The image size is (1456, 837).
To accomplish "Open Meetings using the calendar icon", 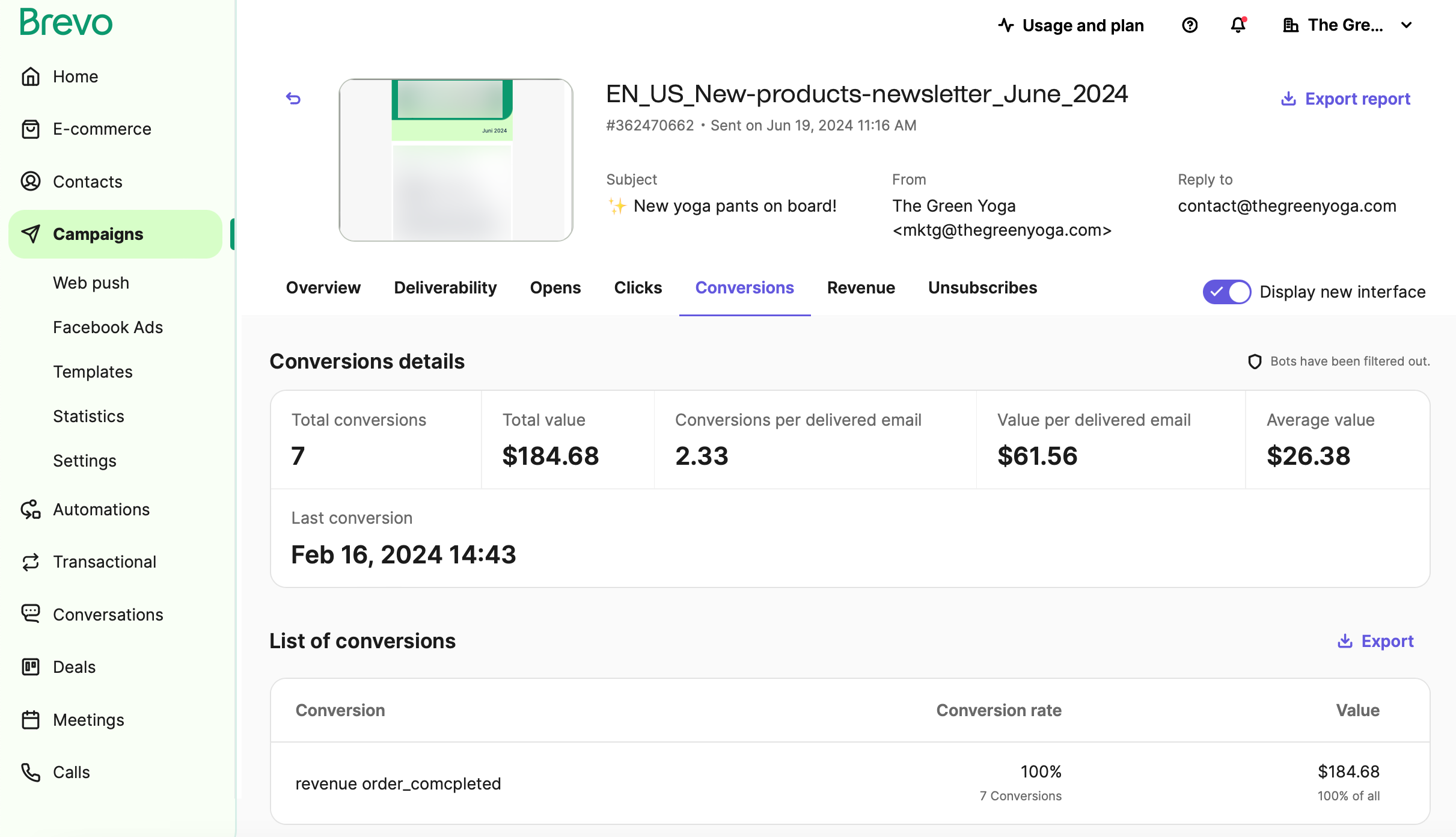I will click(31, 719).
